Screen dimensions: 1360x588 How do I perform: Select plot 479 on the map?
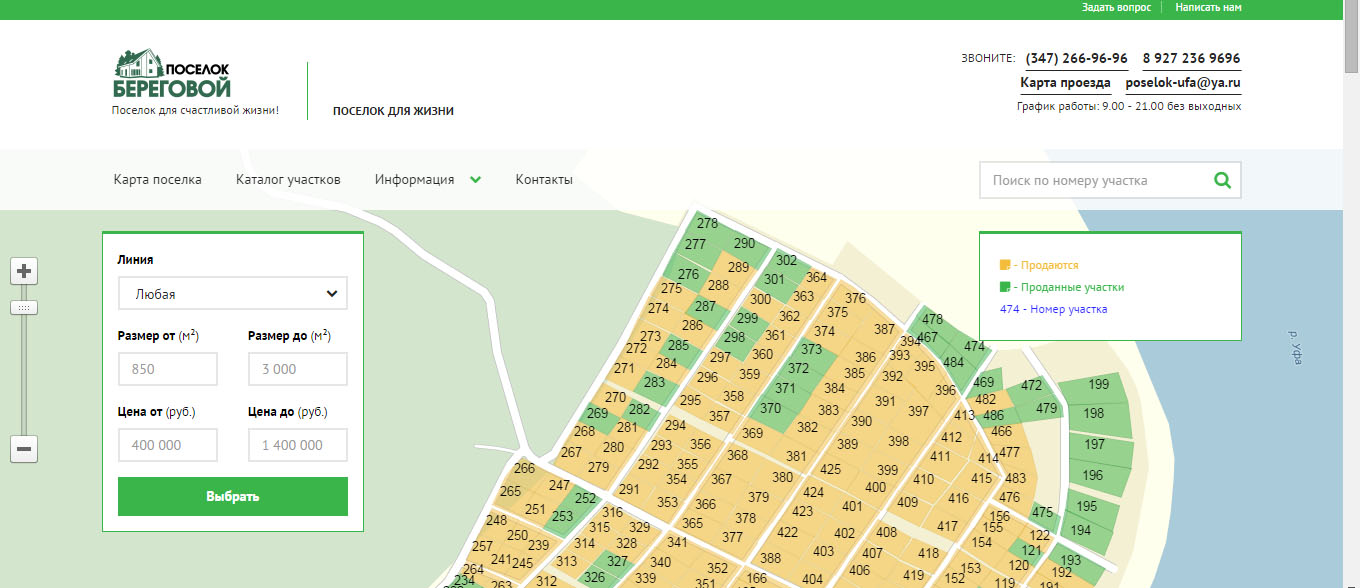tap(1046, 409)
